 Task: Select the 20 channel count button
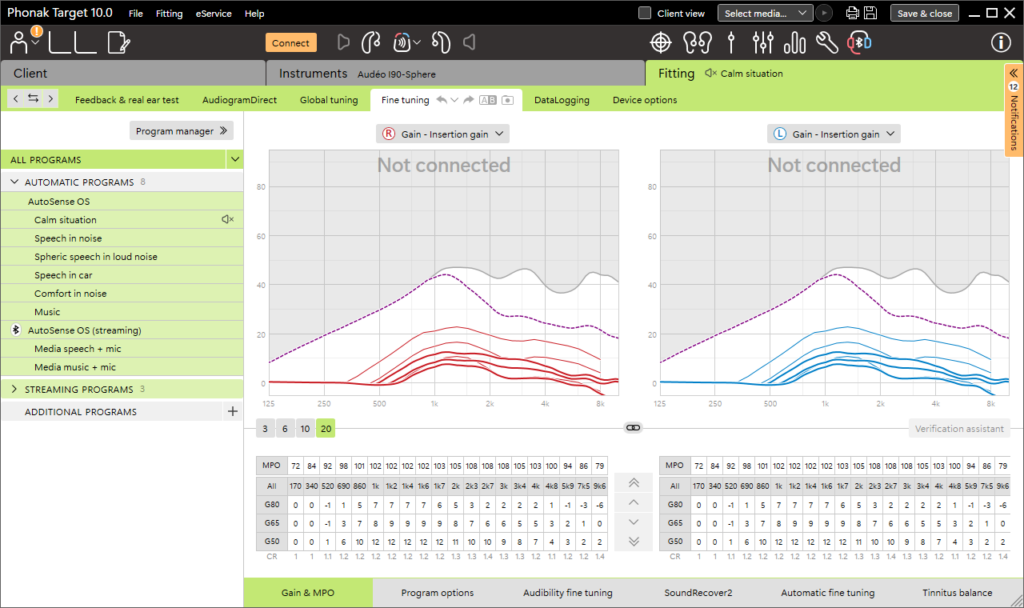click(326, 428)
